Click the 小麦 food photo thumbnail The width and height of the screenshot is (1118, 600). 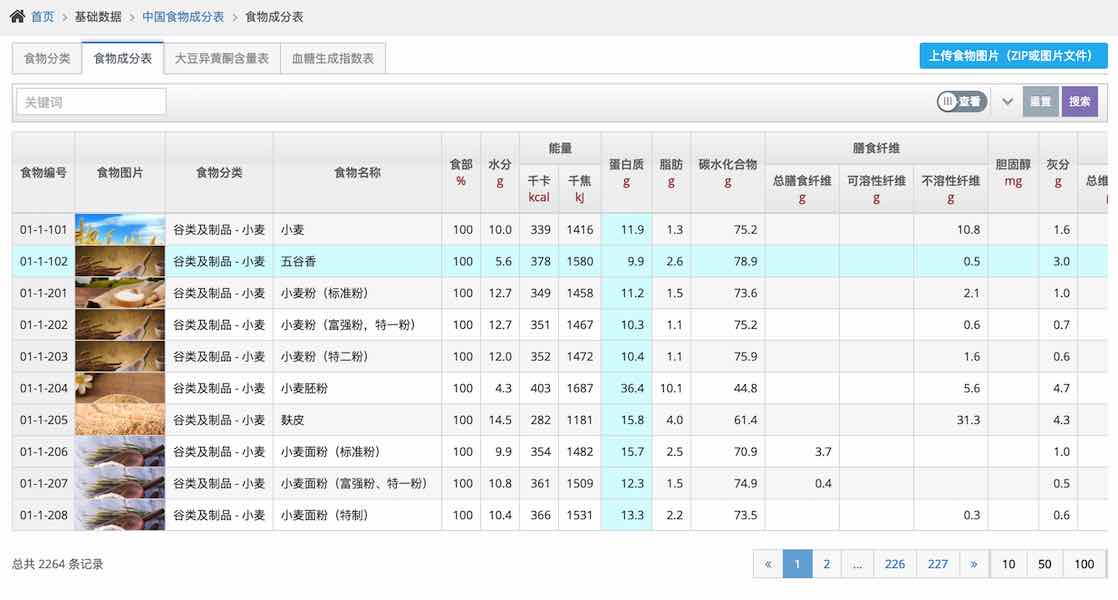click(x=119, y=229)
